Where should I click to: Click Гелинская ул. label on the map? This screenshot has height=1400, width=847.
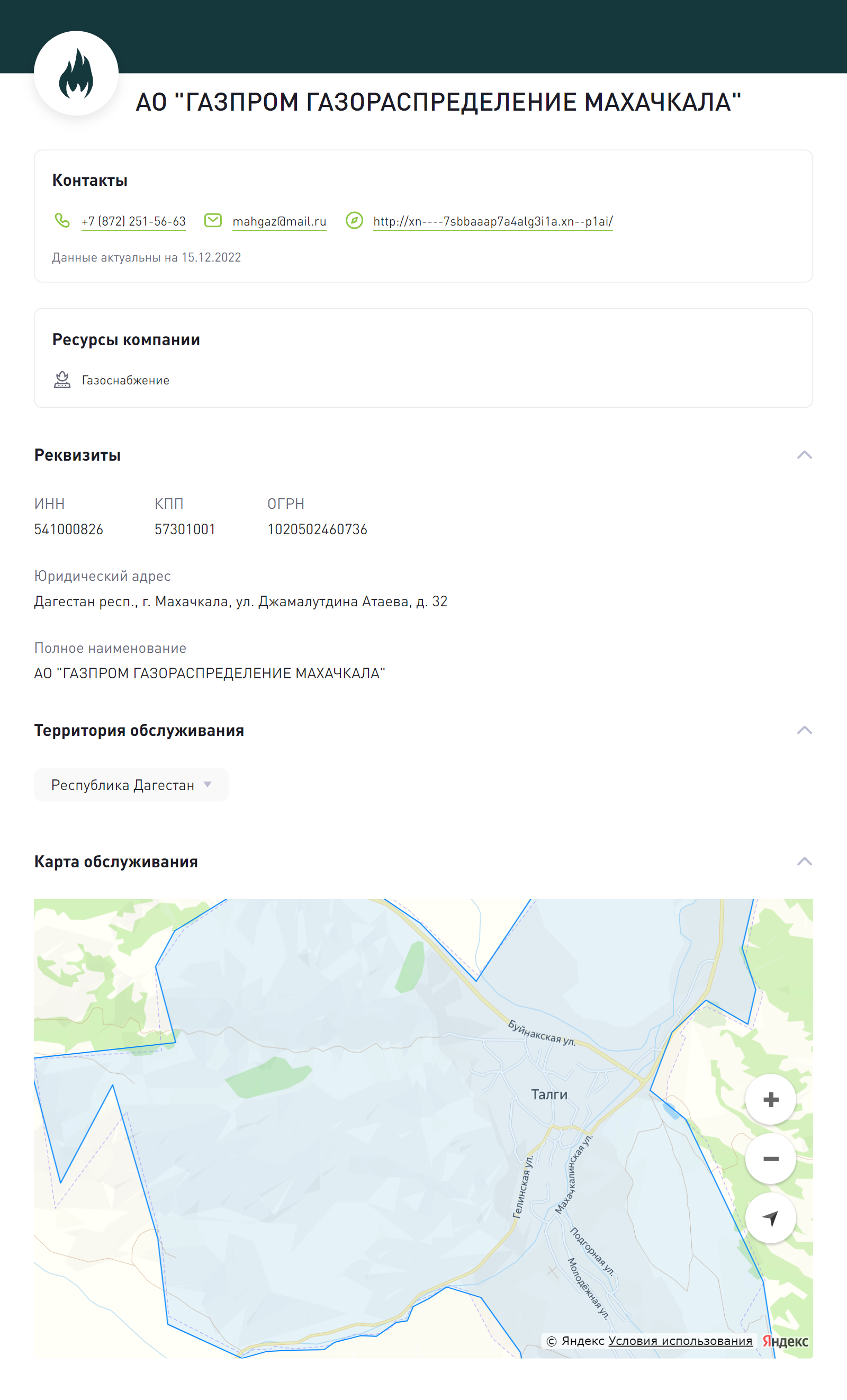tap(523, 1187)
